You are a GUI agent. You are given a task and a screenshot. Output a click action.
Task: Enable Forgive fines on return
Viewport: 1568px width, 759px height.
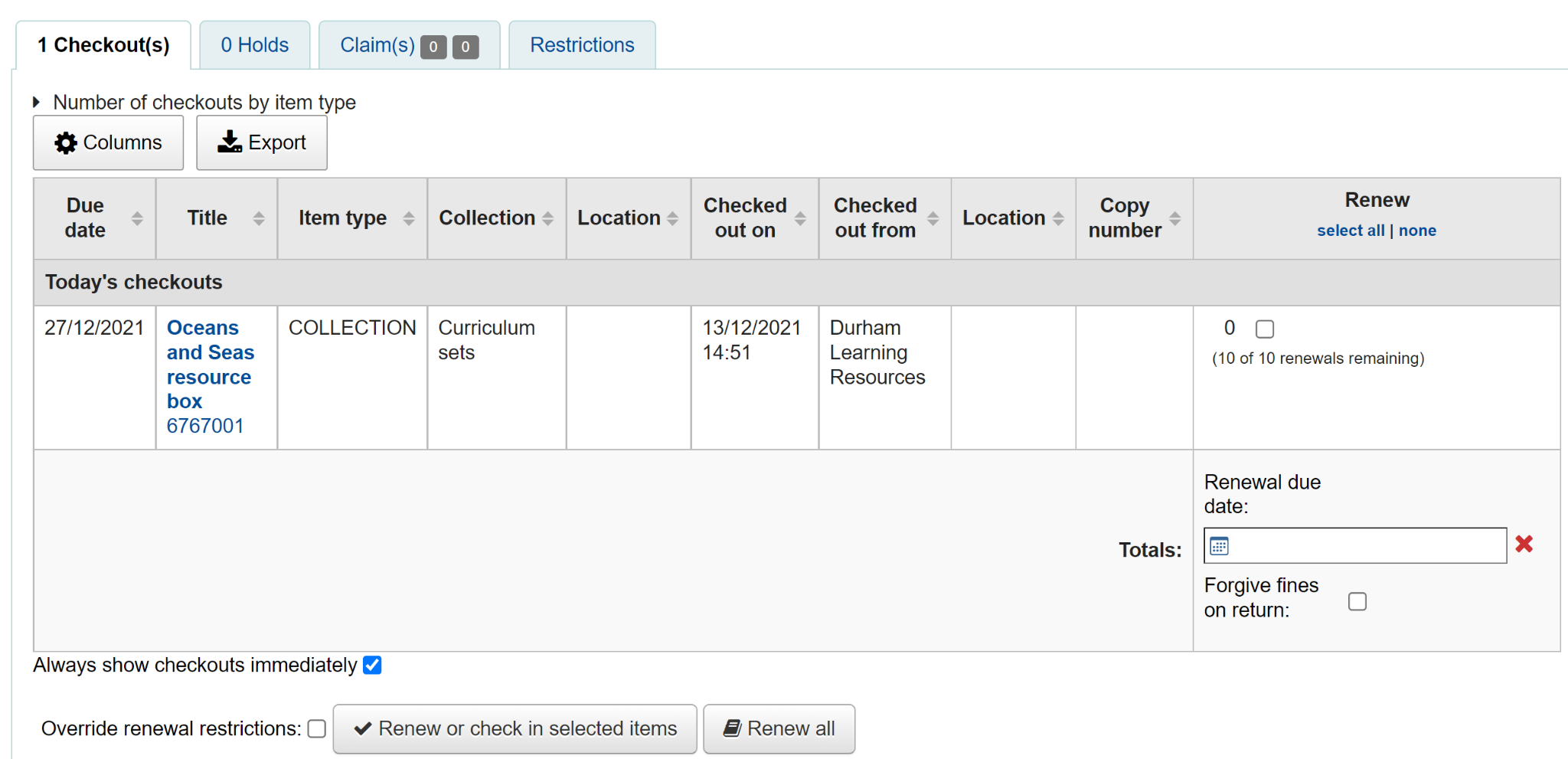pos(1357,602)
